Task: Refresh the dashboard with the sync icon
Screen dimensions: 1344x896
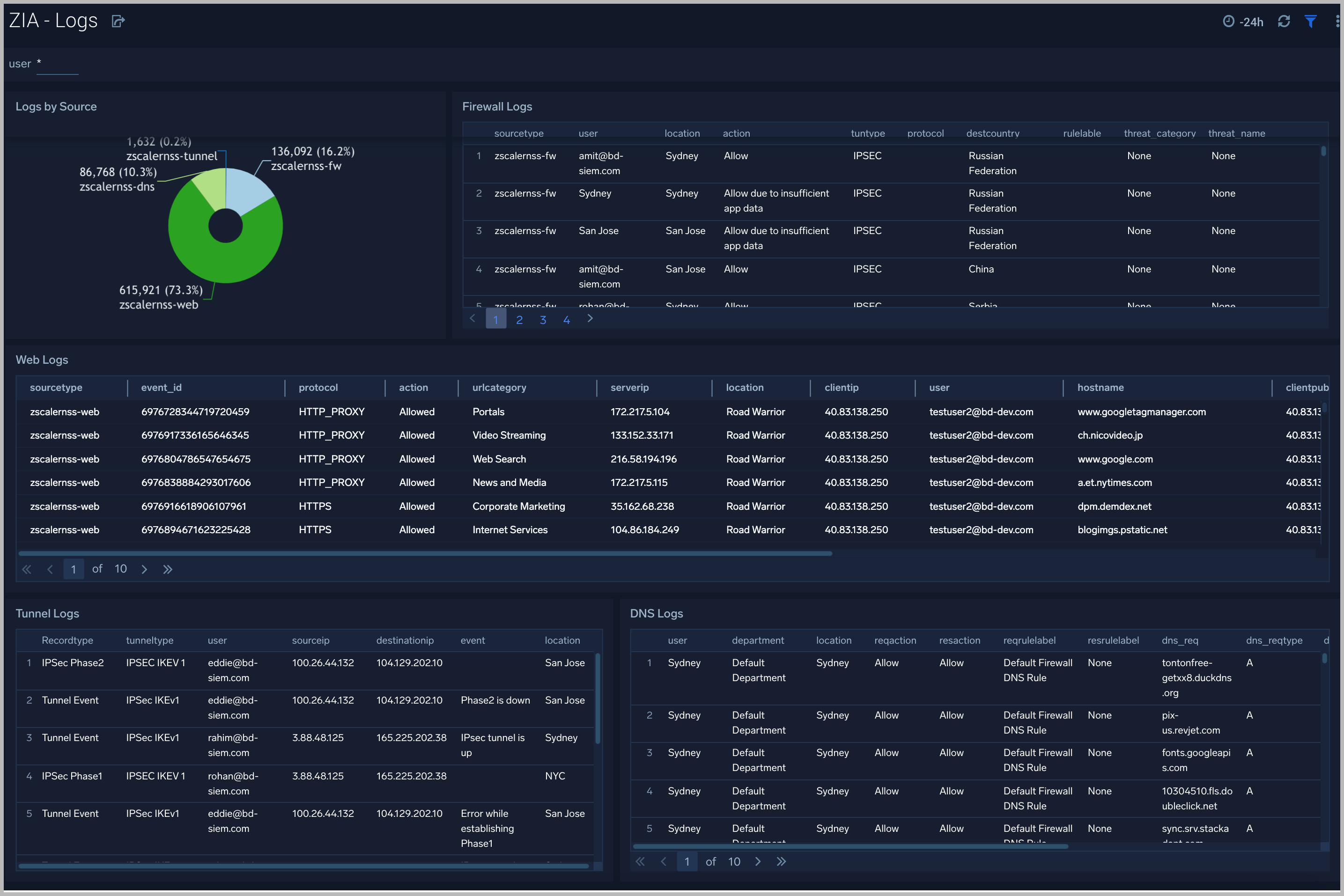Action: pos(1284,21)
